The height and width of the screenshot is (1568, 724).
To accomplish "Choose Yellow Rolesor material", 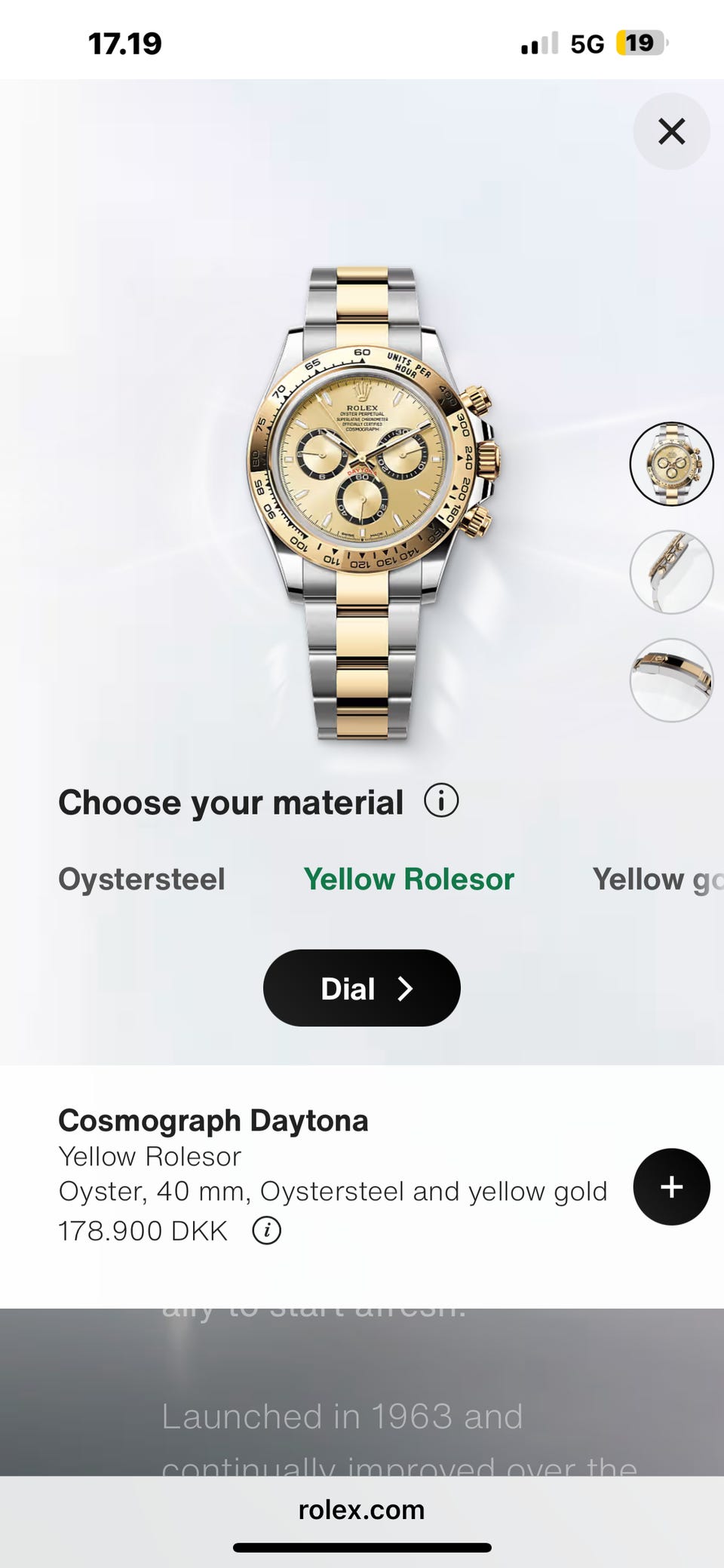I will pos(409,879).
